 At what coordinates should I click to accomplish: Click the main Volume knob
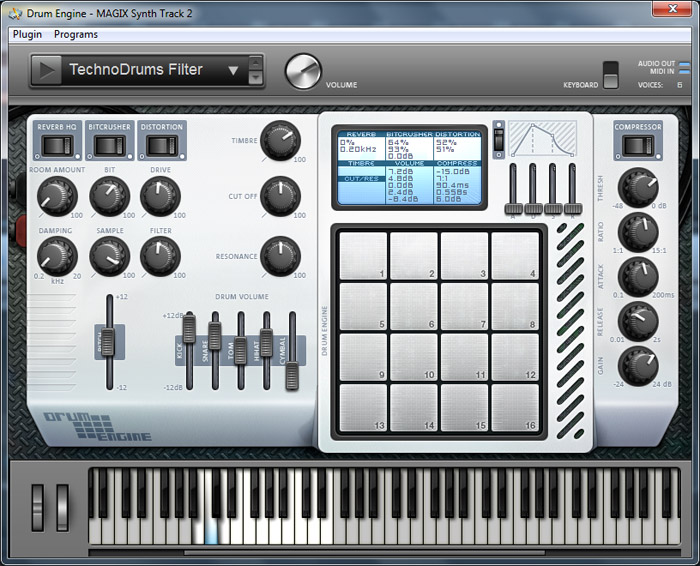(x=301, y=71)
